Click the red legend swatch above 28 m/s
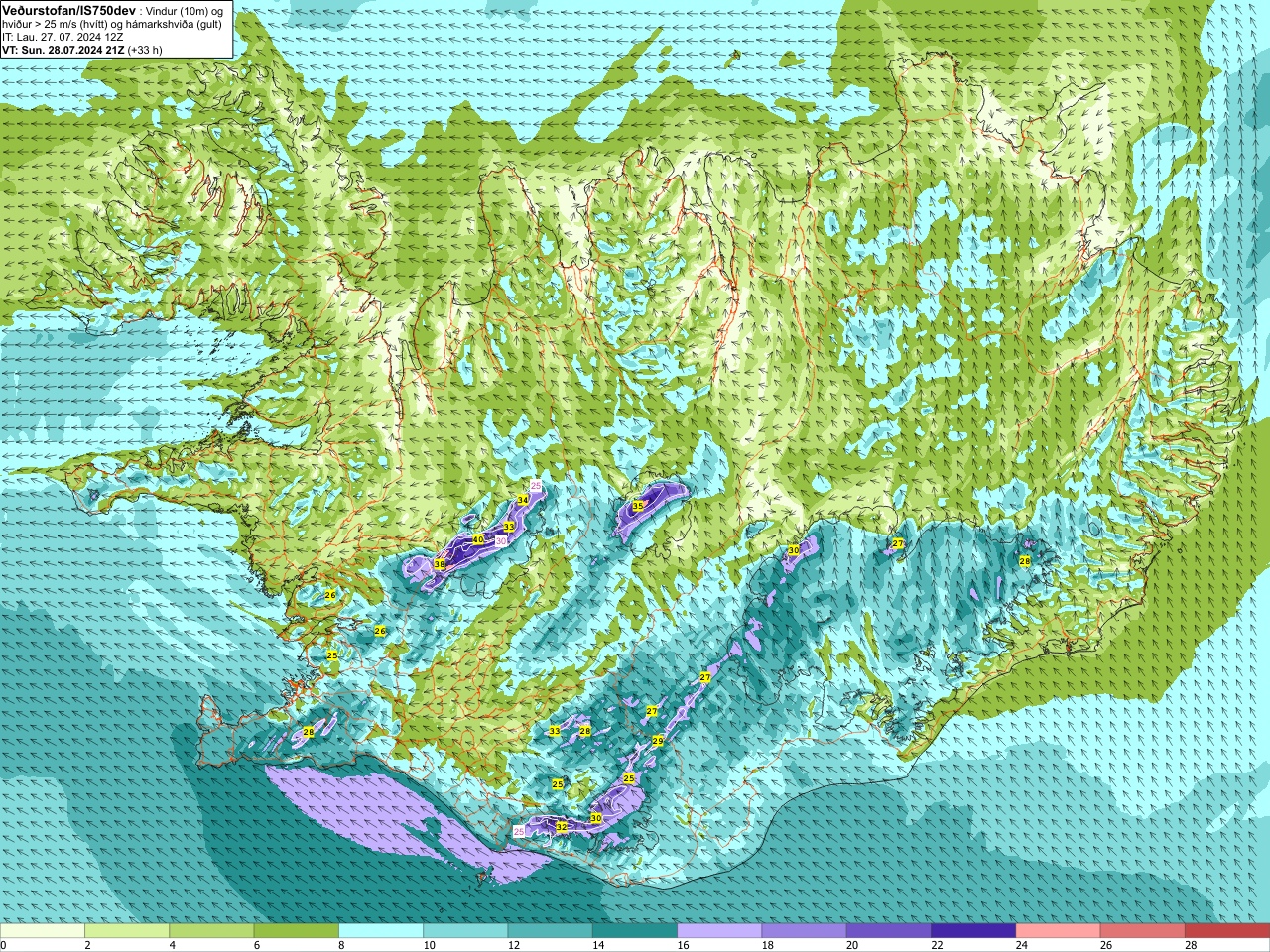1270x952 pixels. (1227, 931)
